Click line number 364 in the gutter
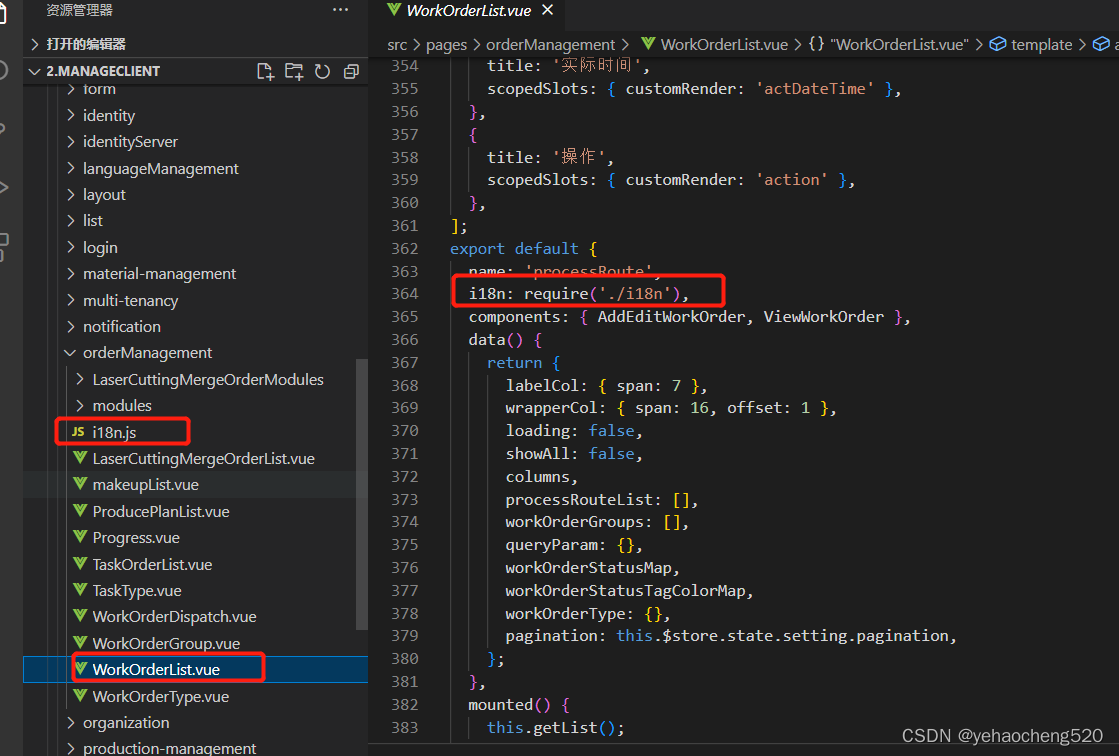The width and height of the screenshot is (1119, 756). click(405, 293)
